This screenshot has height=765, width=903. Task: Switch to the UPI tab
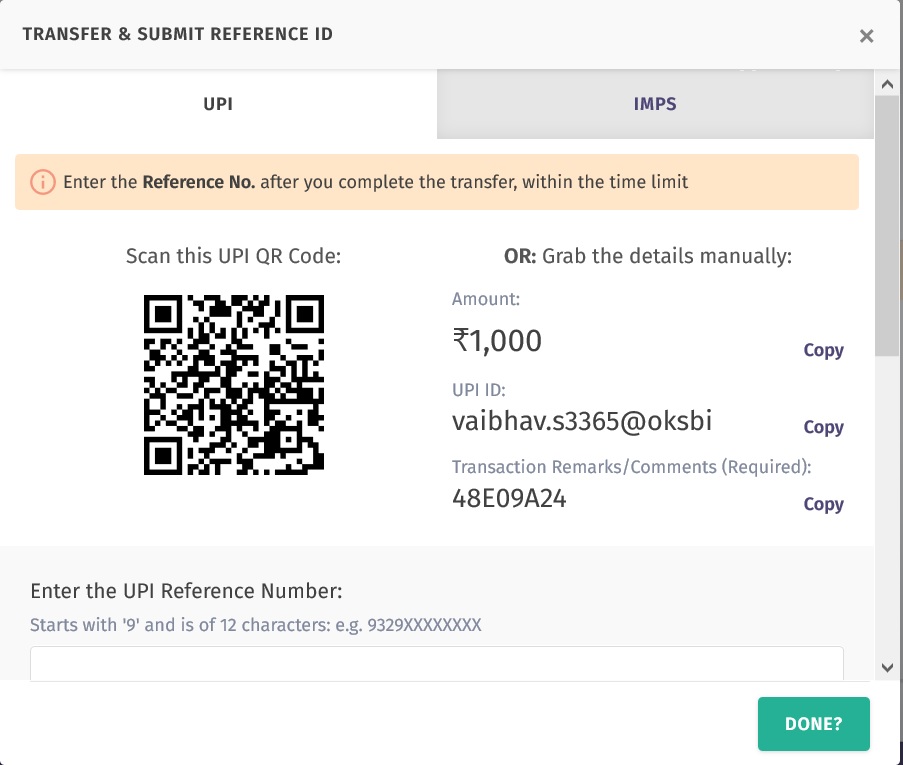218,104
